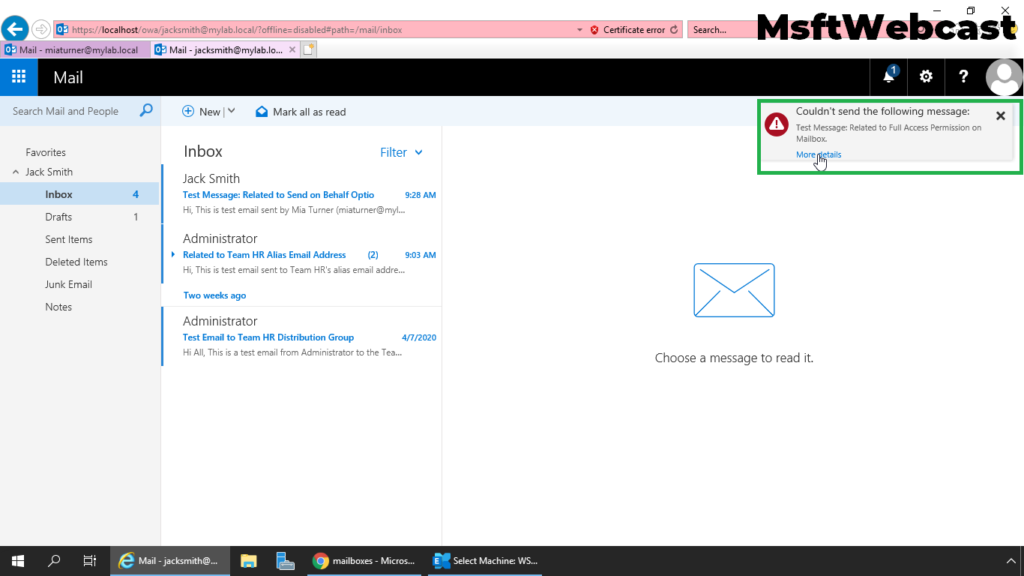Click the Mark all as read envelope icon

(262, 112)
